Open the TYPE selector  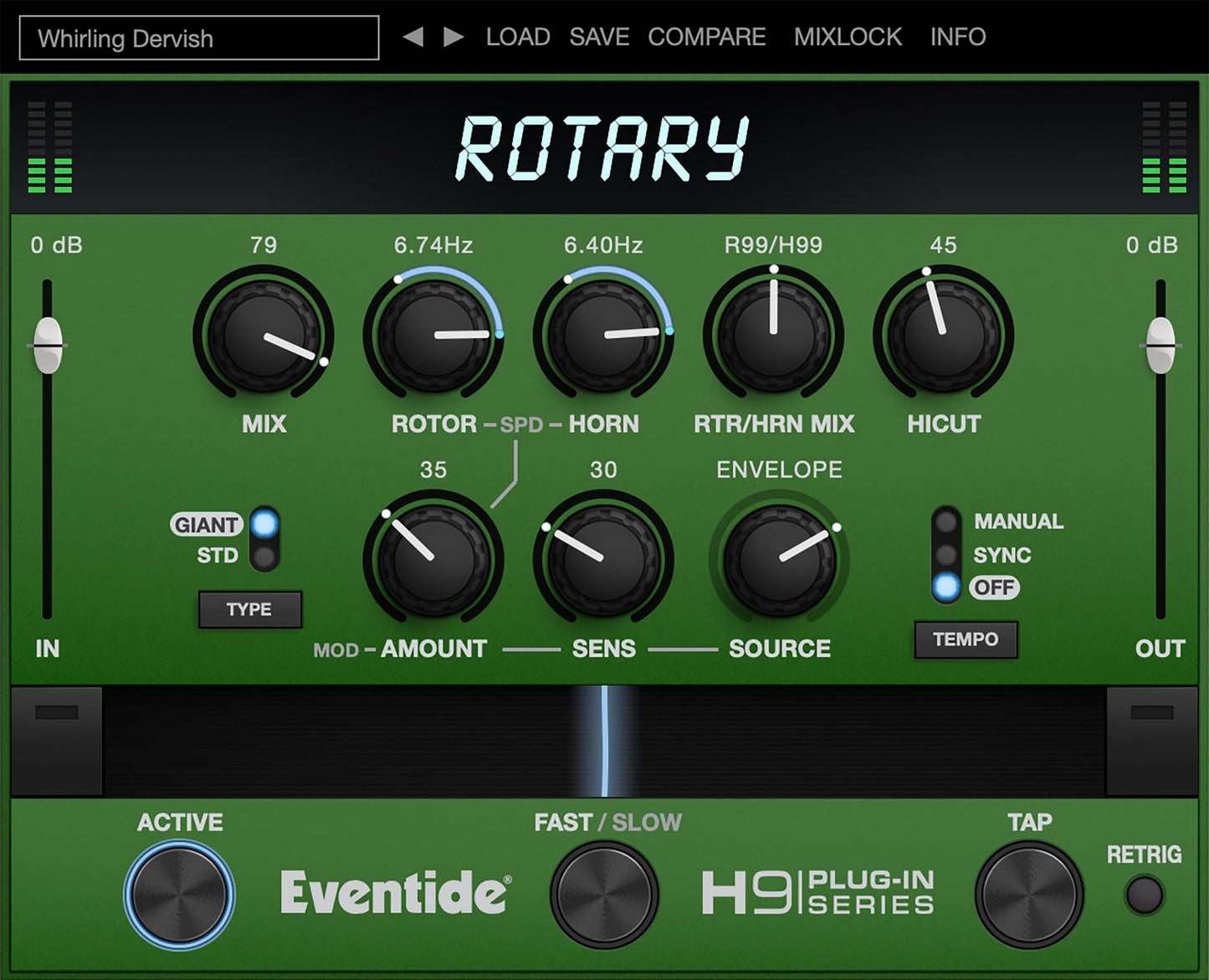click(x=249, y=609)
